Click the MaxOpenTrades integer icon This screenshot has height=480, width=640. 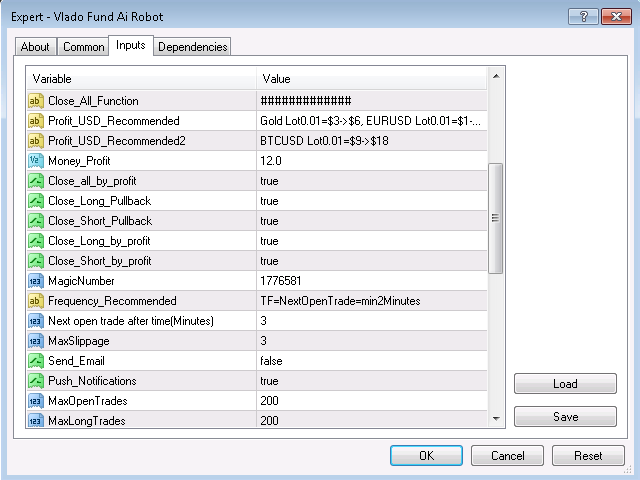point(36,401)
